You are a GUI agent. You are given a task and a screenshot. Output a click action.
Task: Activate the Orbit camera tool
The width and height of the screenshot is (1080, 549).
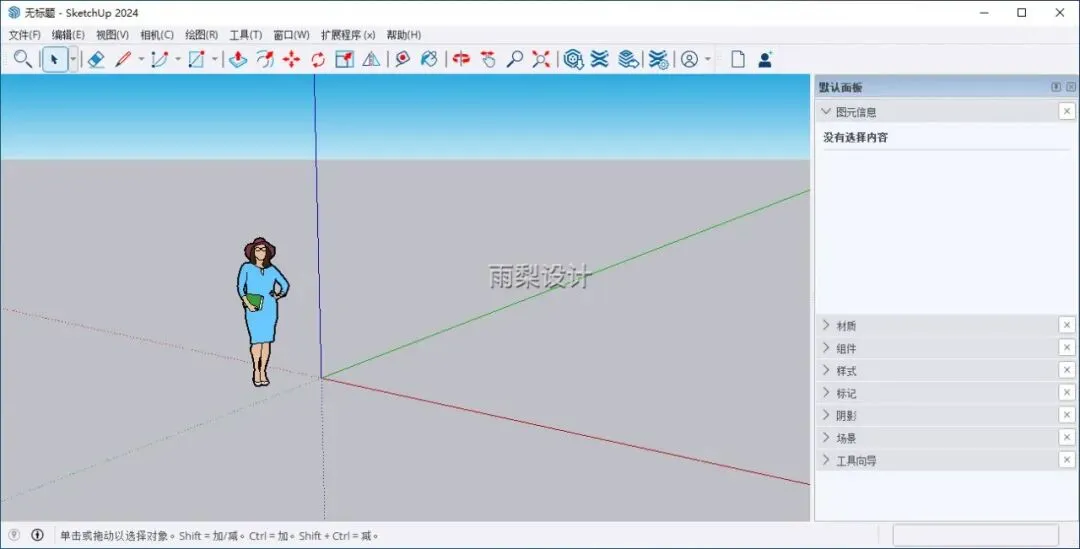tap(461, 59)
